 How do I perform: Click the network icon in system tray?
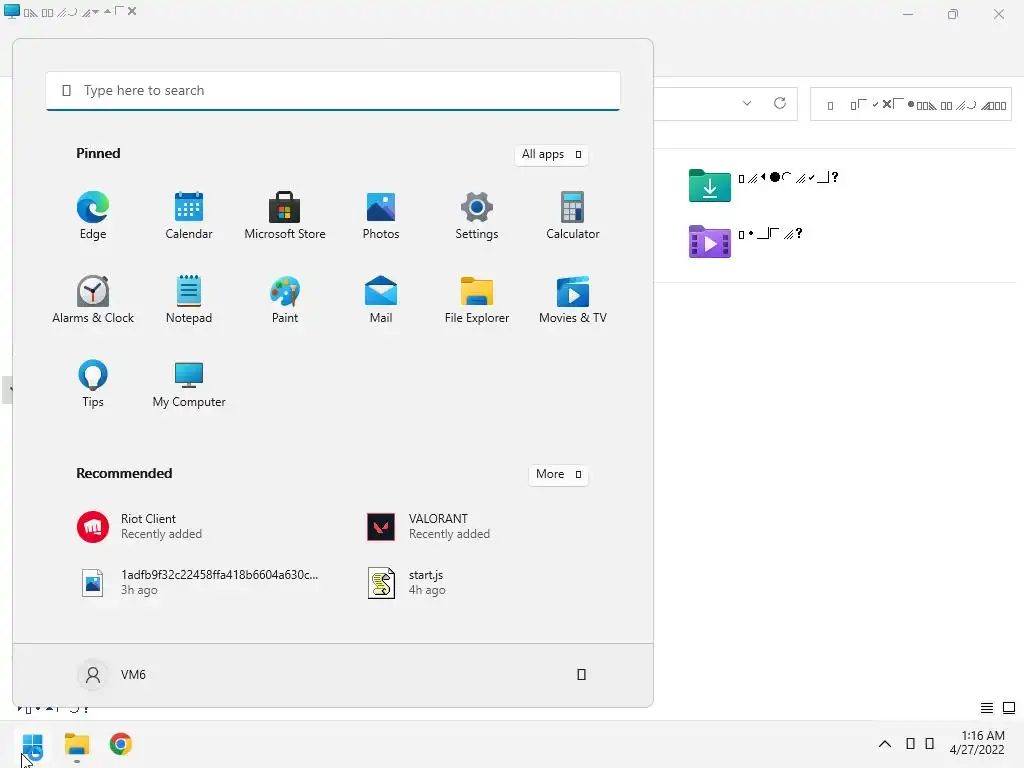point(910,744)
